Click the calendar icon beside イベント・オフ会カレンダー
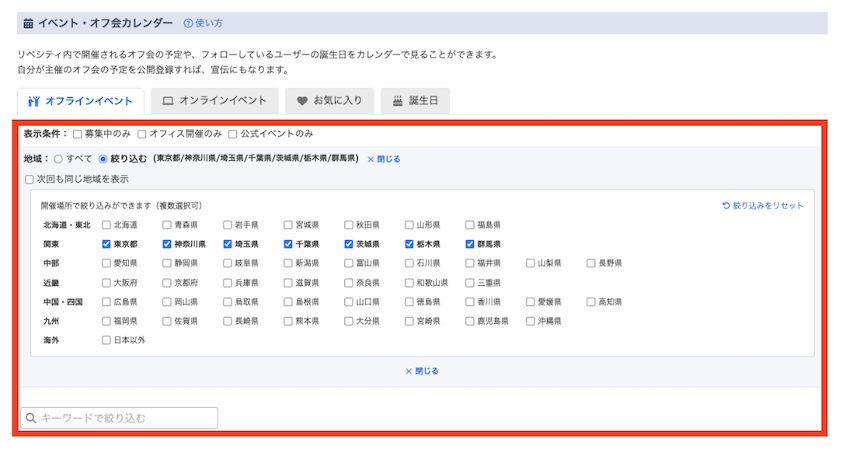Viewport: 848px width, 450px height. pyautogui.click(x=28, y=23)
